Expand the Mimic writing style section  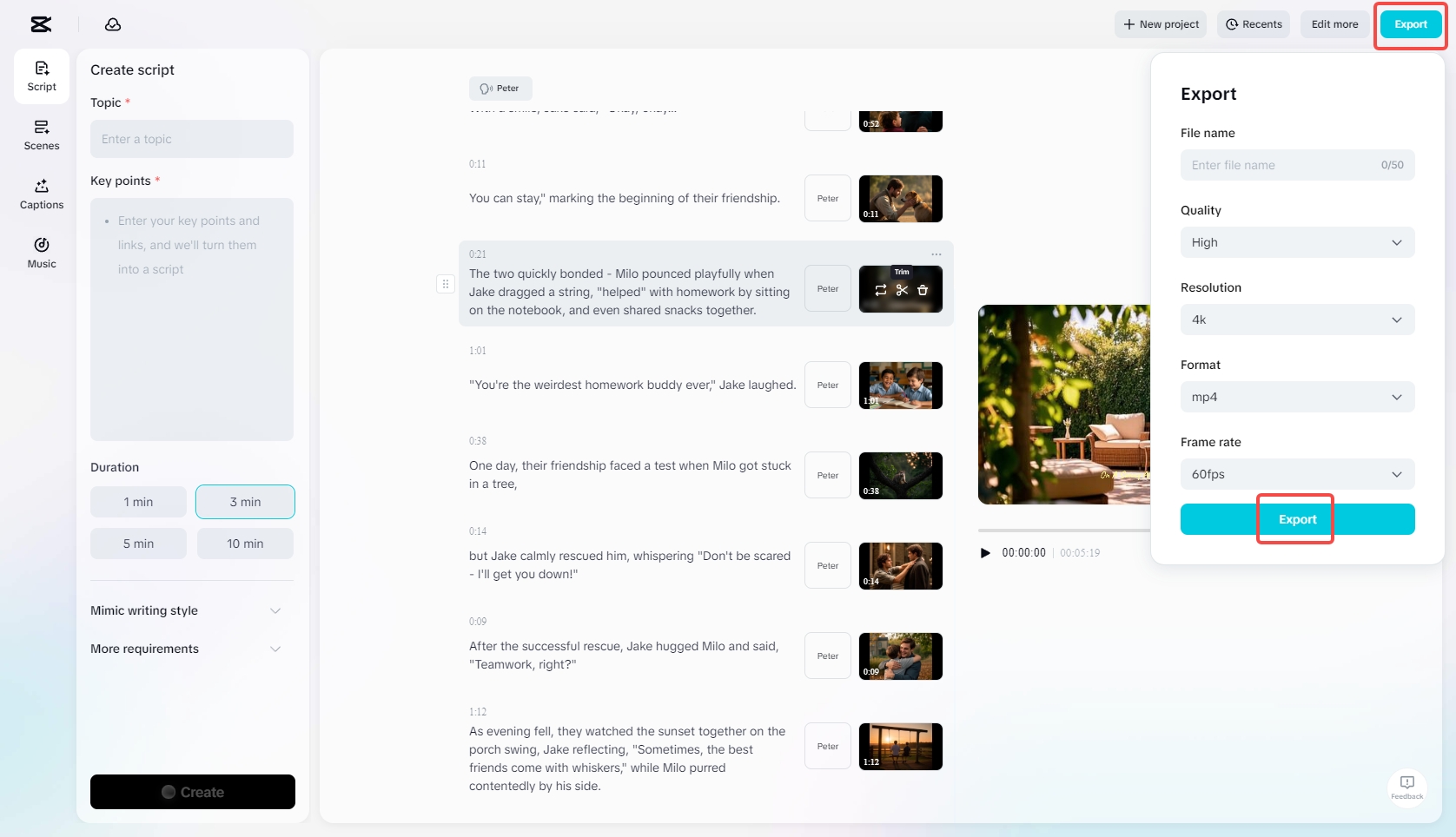coord(185,610)
